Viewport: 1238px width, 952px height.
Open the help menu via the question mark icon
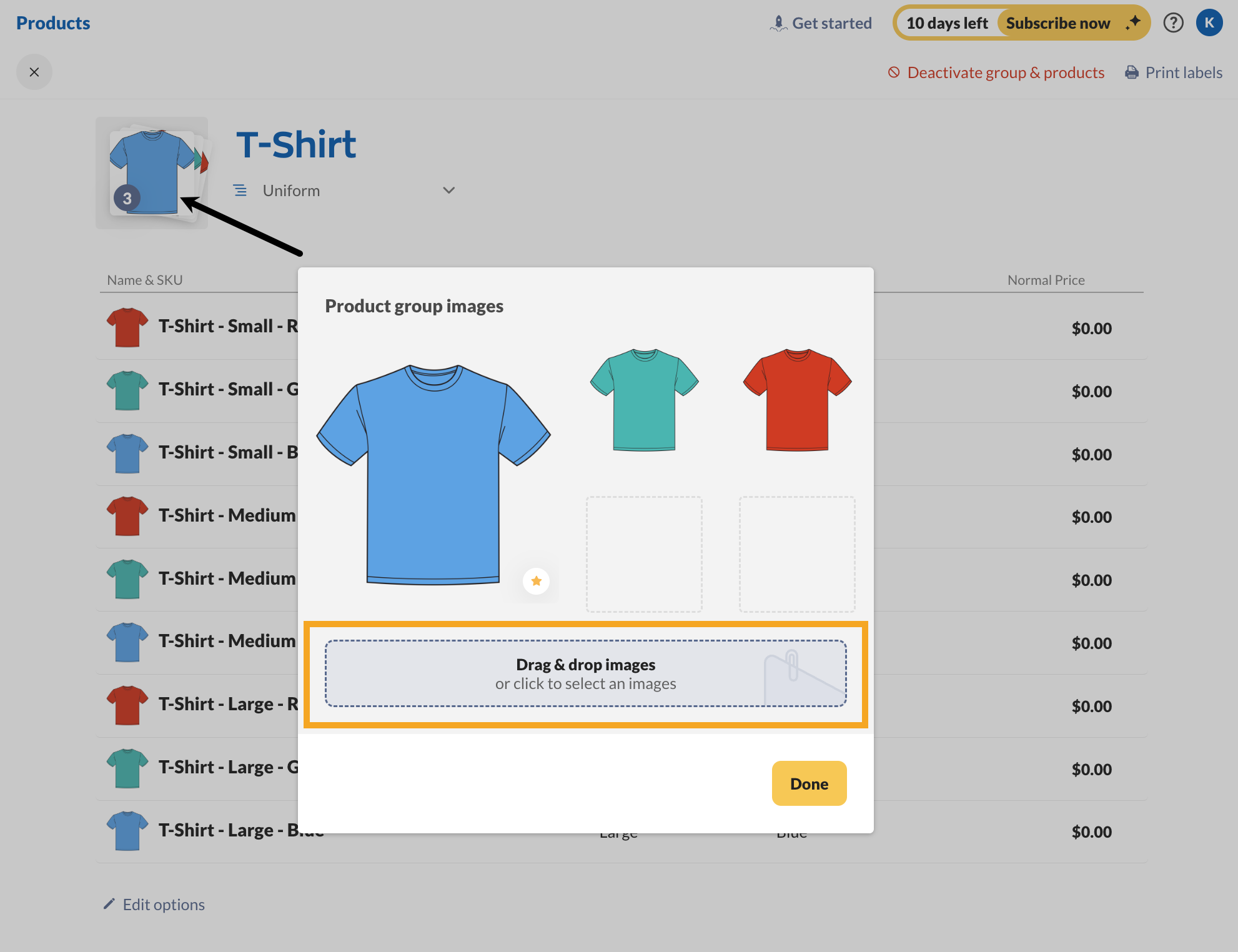point(1174,22)
